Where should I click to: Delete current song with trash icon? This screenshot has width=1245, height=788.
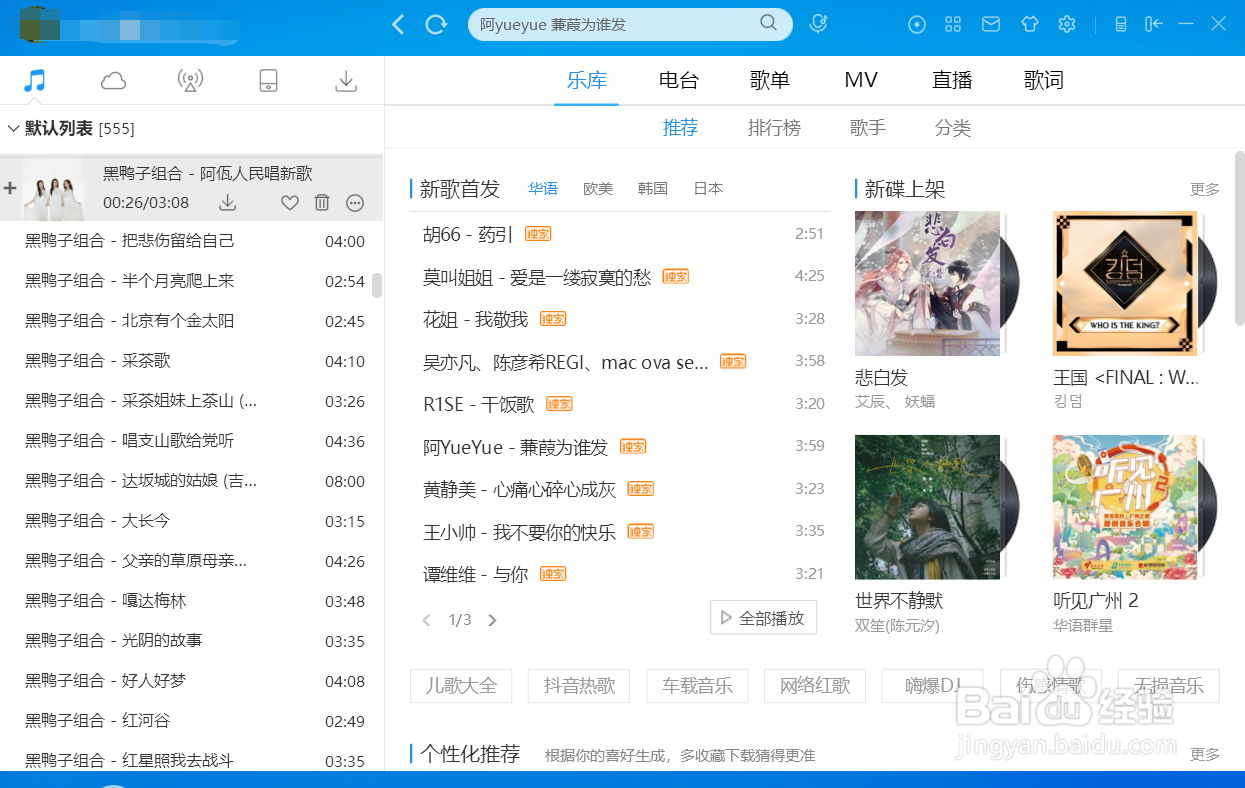(x=322, y=203)
